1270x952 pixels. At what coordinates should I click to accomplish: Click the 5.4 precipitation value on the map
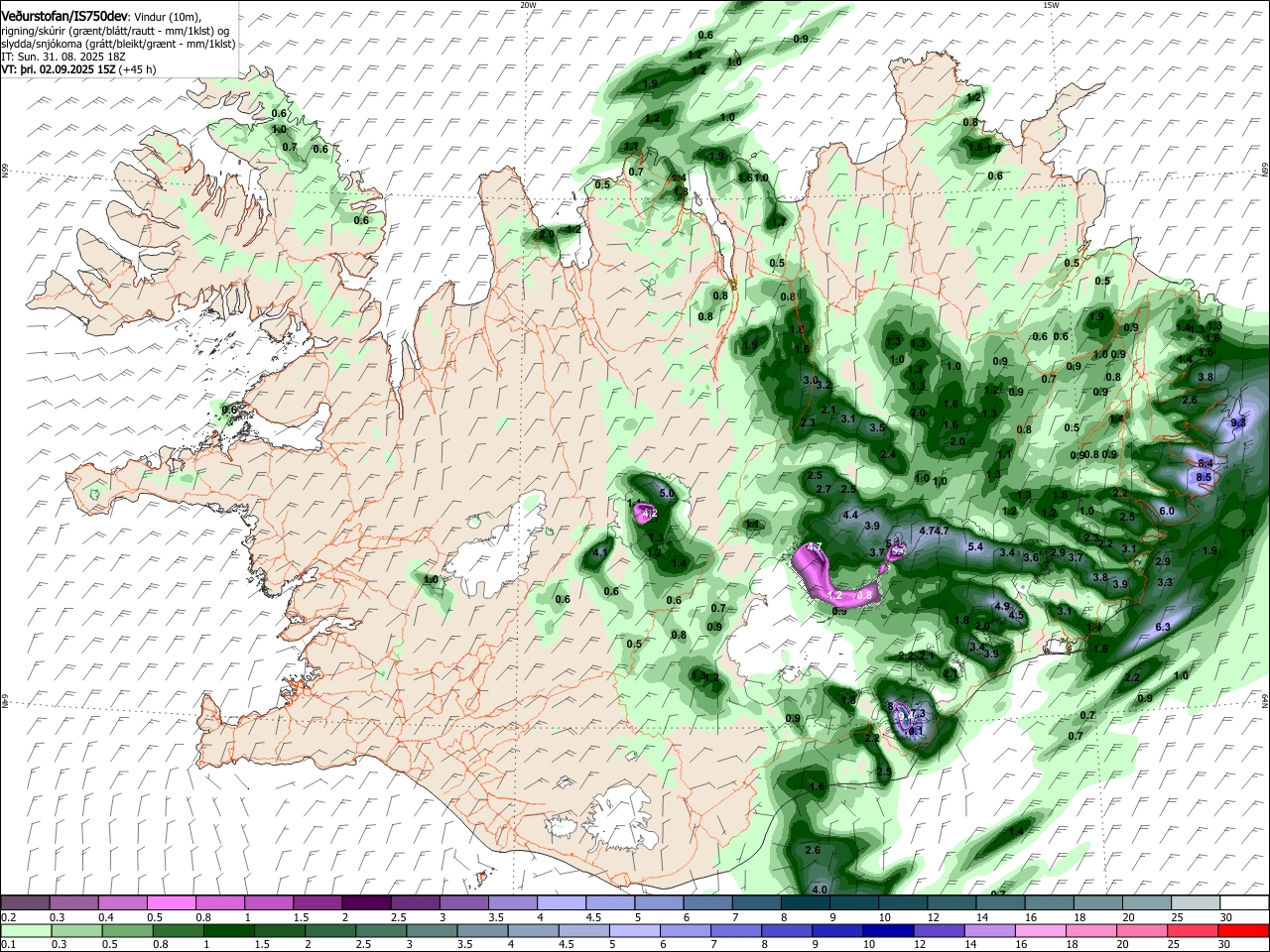975,546
